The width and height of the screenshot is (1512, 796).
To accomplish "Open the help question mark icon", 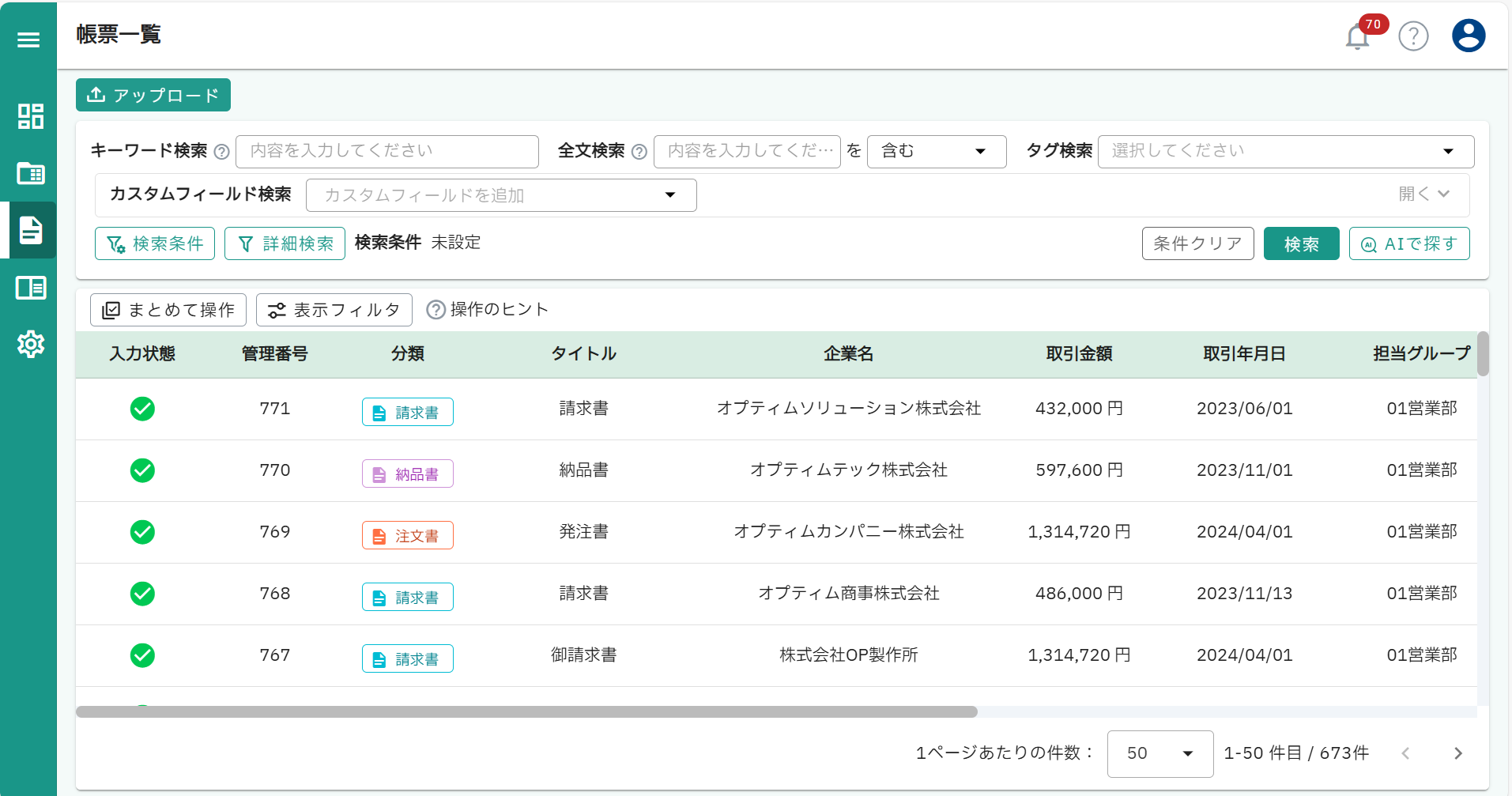I will [x=1414, y=36].
